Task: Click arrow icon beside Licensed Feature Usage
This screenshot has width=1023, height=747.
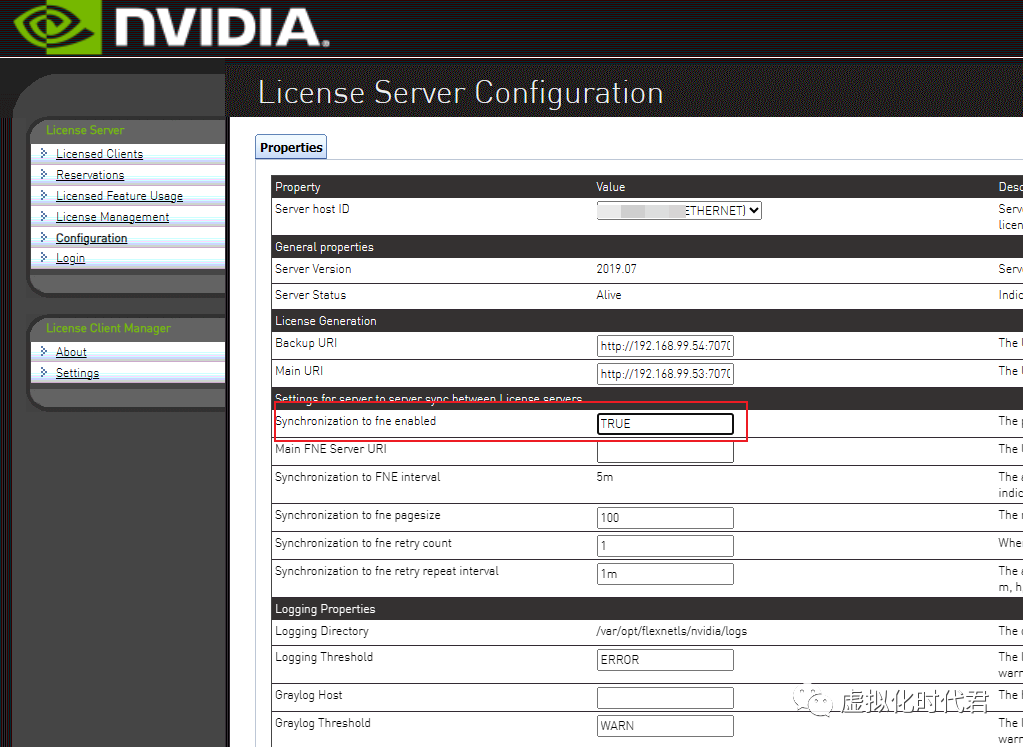Action: tap(44, 195)
